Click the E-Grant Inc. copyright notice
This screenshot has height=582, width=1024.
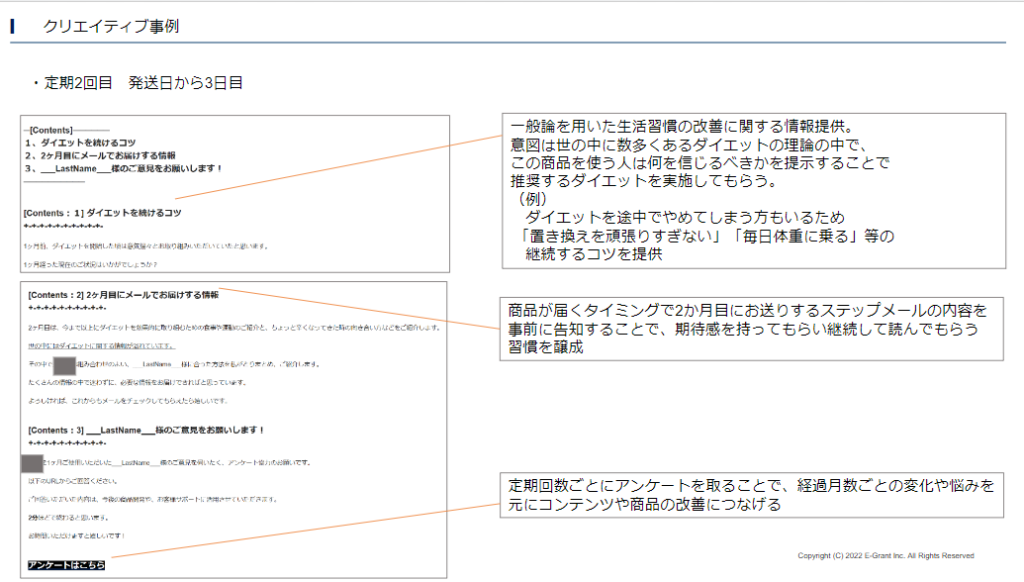(885, 556)
